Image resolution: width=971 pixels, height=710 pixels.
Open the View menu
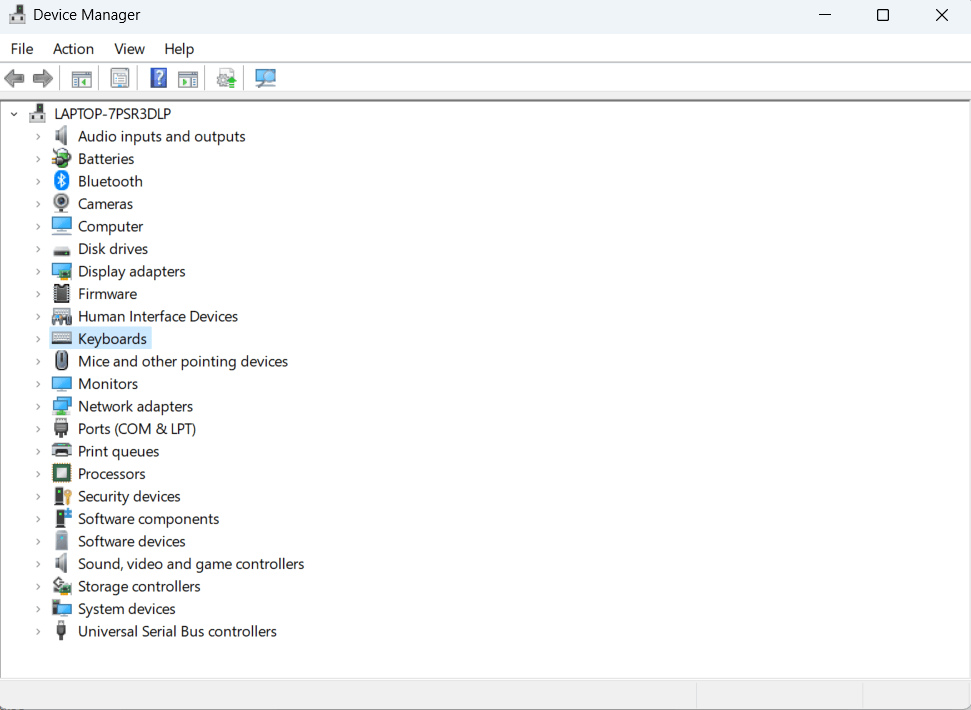[129, 49]
